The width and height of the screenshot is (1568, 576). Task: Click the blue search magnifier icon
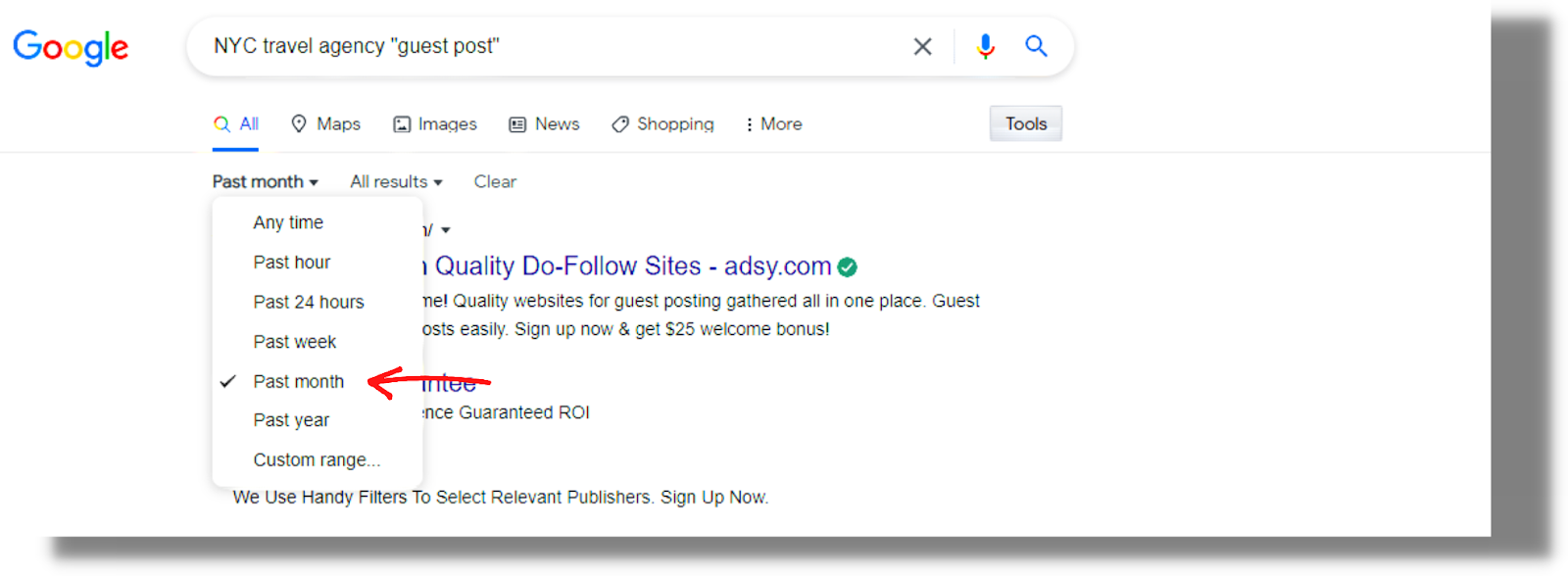tap(1036, 46)
